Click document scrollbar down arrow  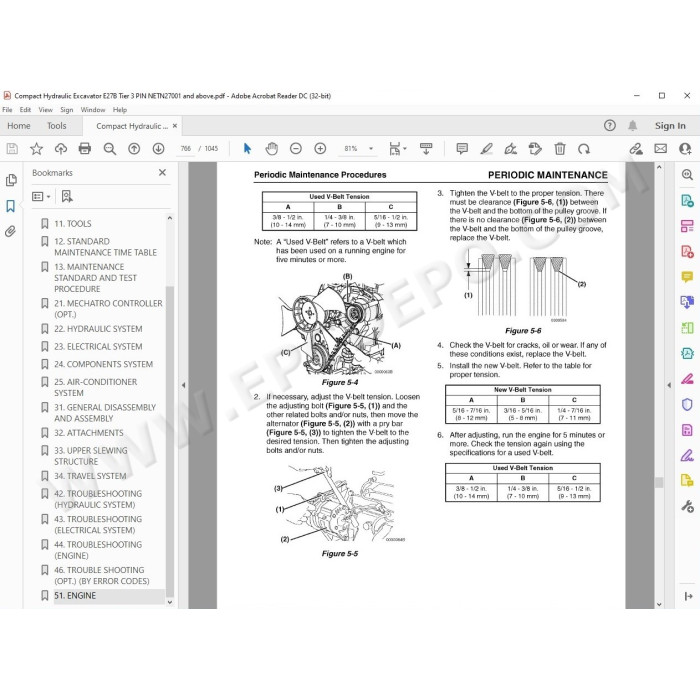coord(659,604)
